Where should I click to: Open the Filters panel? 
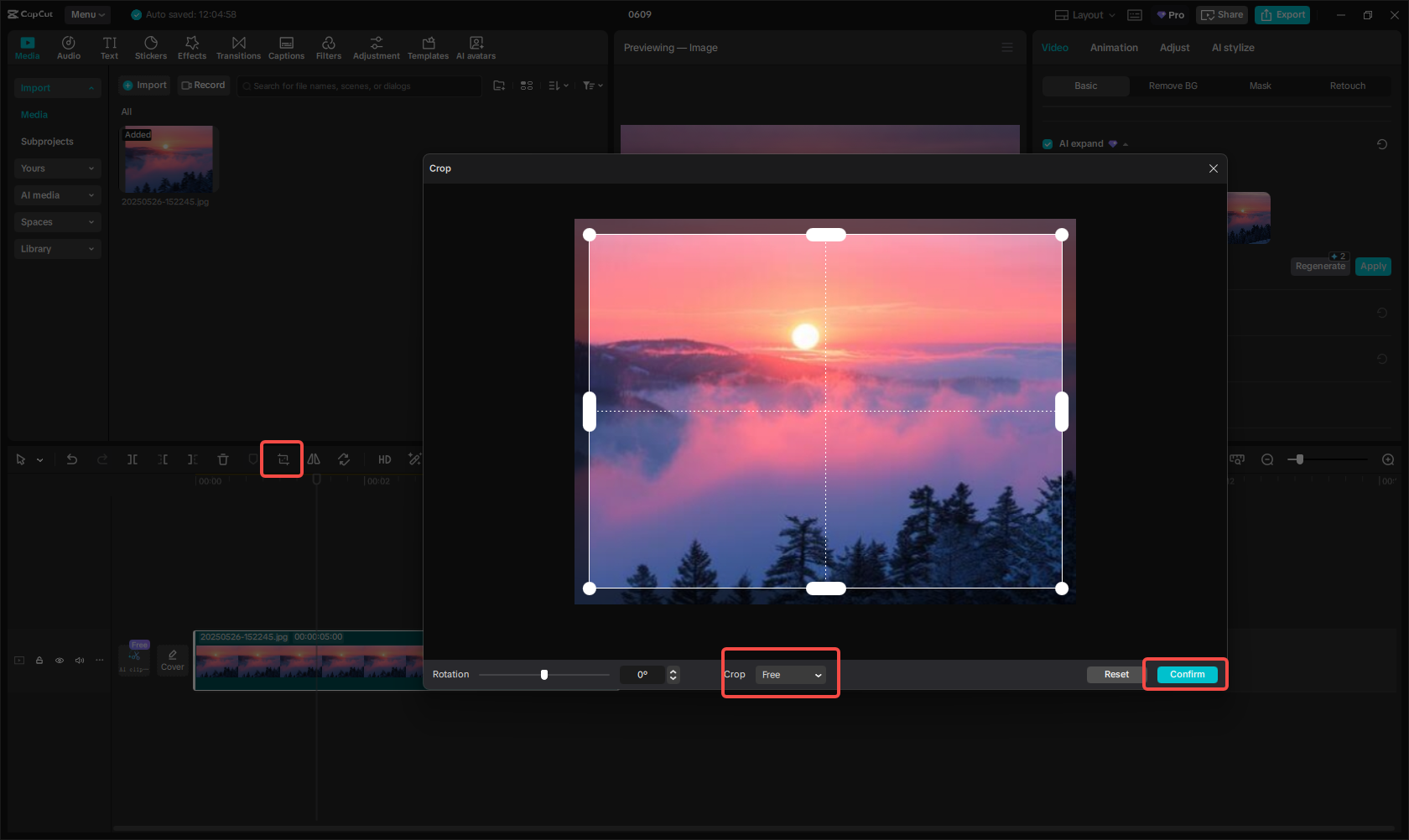tap(328, 46)
